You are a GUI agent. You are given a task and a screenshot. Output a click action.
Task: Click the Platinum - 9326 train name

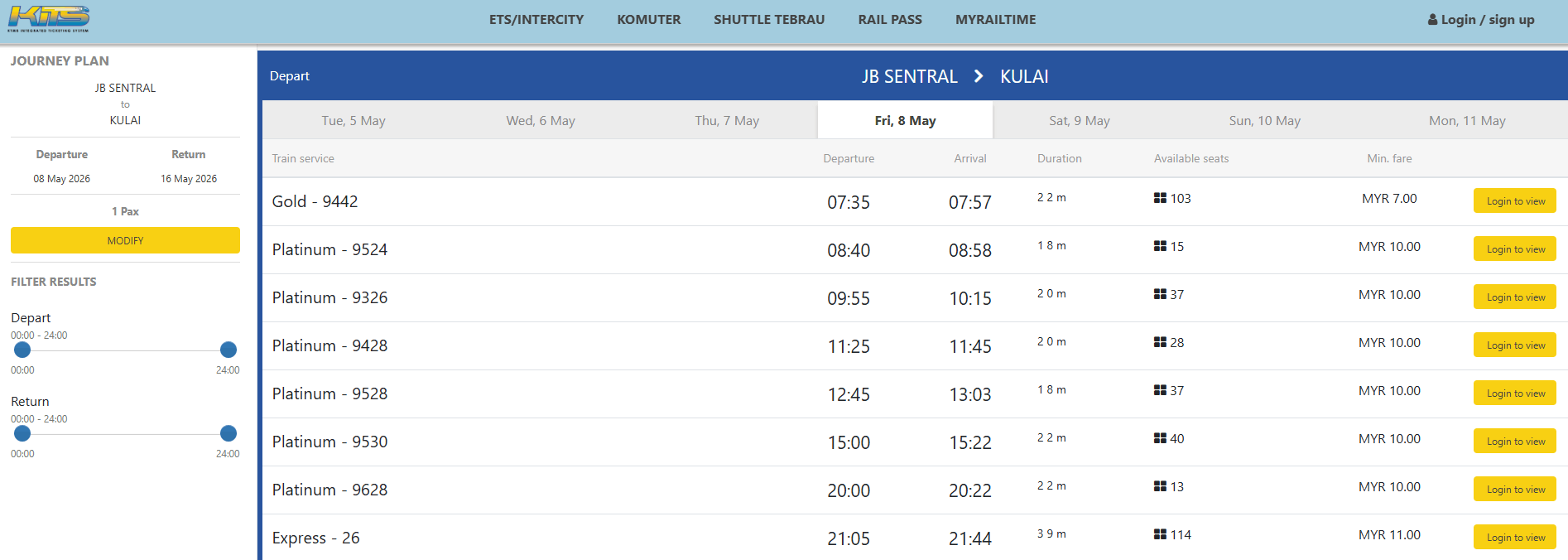coord(329,297)
